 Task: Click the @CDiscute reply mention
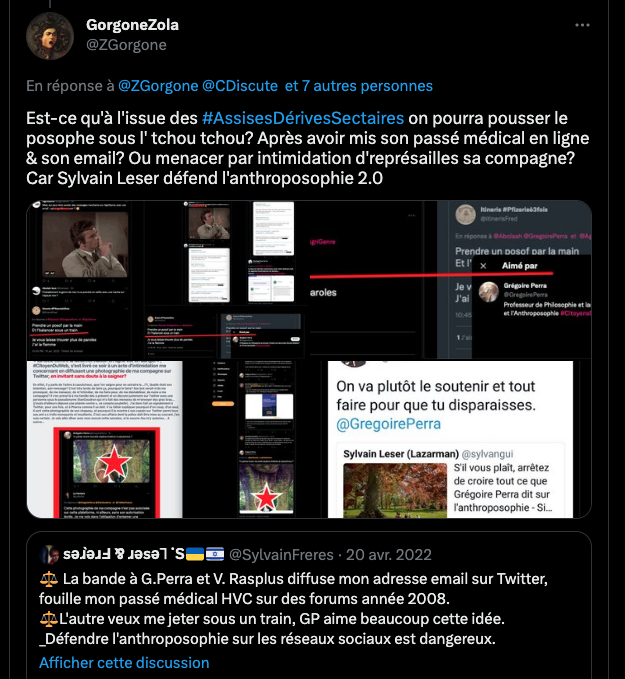[x=240, y=86]
